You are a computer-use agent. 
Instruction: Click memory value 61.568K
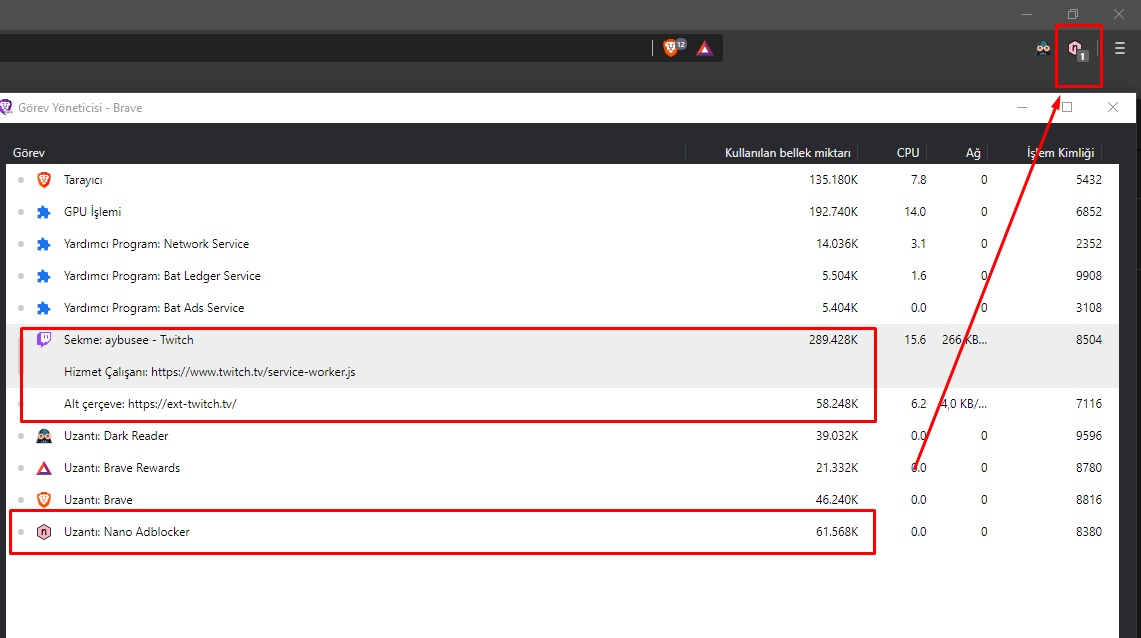click(x=837, y=532)
